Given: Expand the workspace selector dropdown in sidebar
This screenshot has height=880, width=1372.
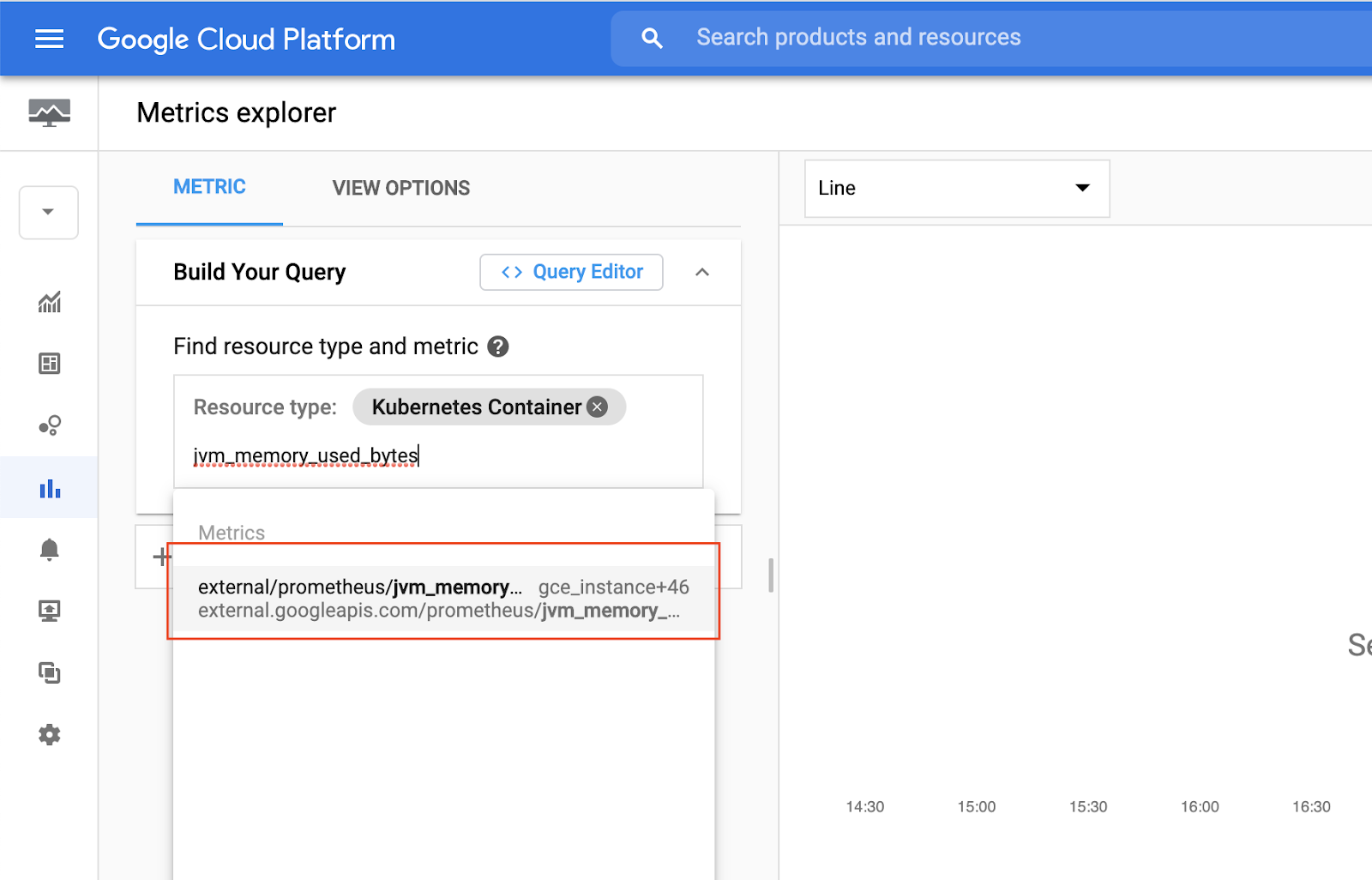Looking at the screenshot, I should [48, 212].
